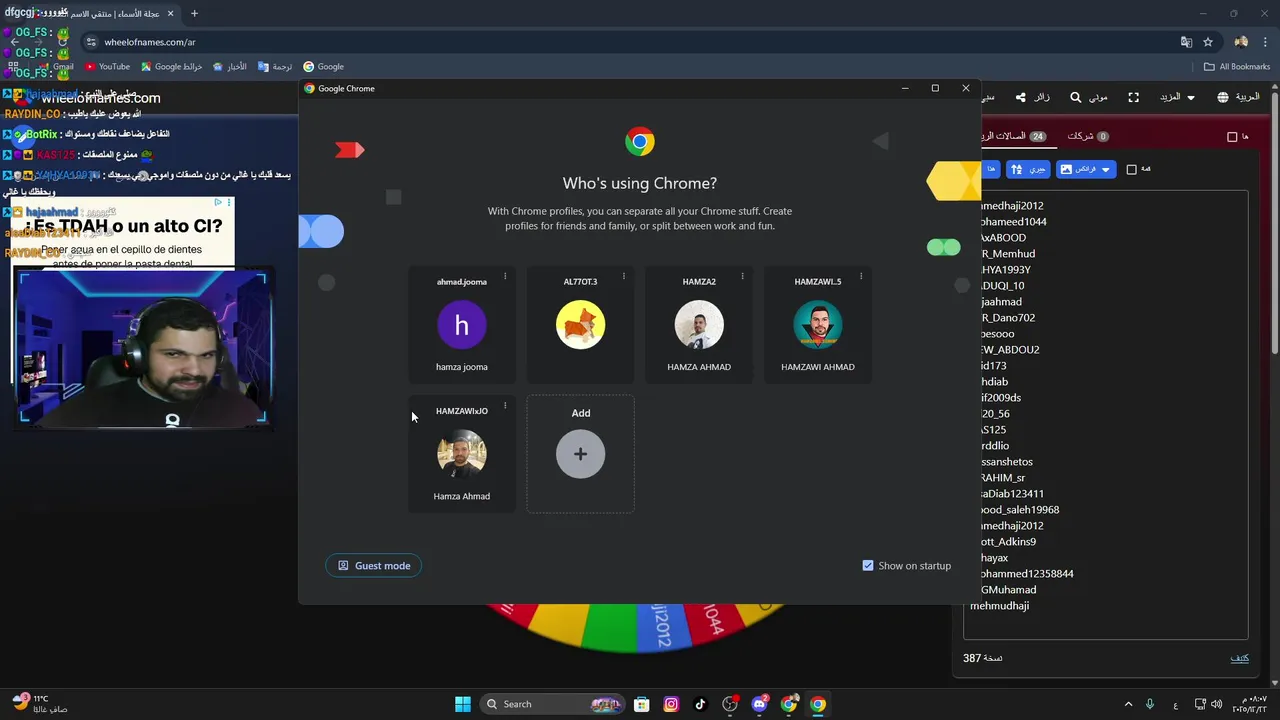
Task: Open the weather widget showing 11°C
Action: point(40,704)
